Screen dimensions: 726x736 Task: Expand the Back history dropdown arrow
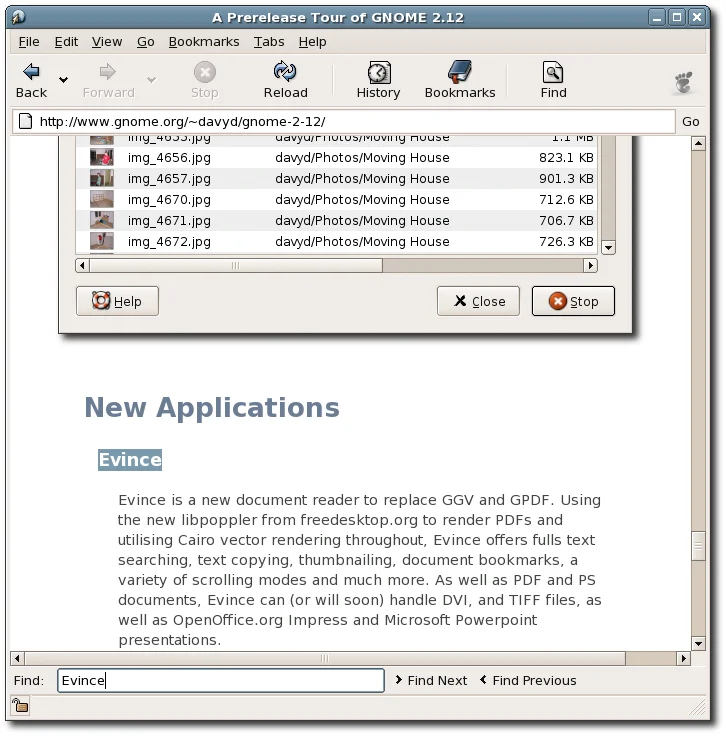click(64, 80)
